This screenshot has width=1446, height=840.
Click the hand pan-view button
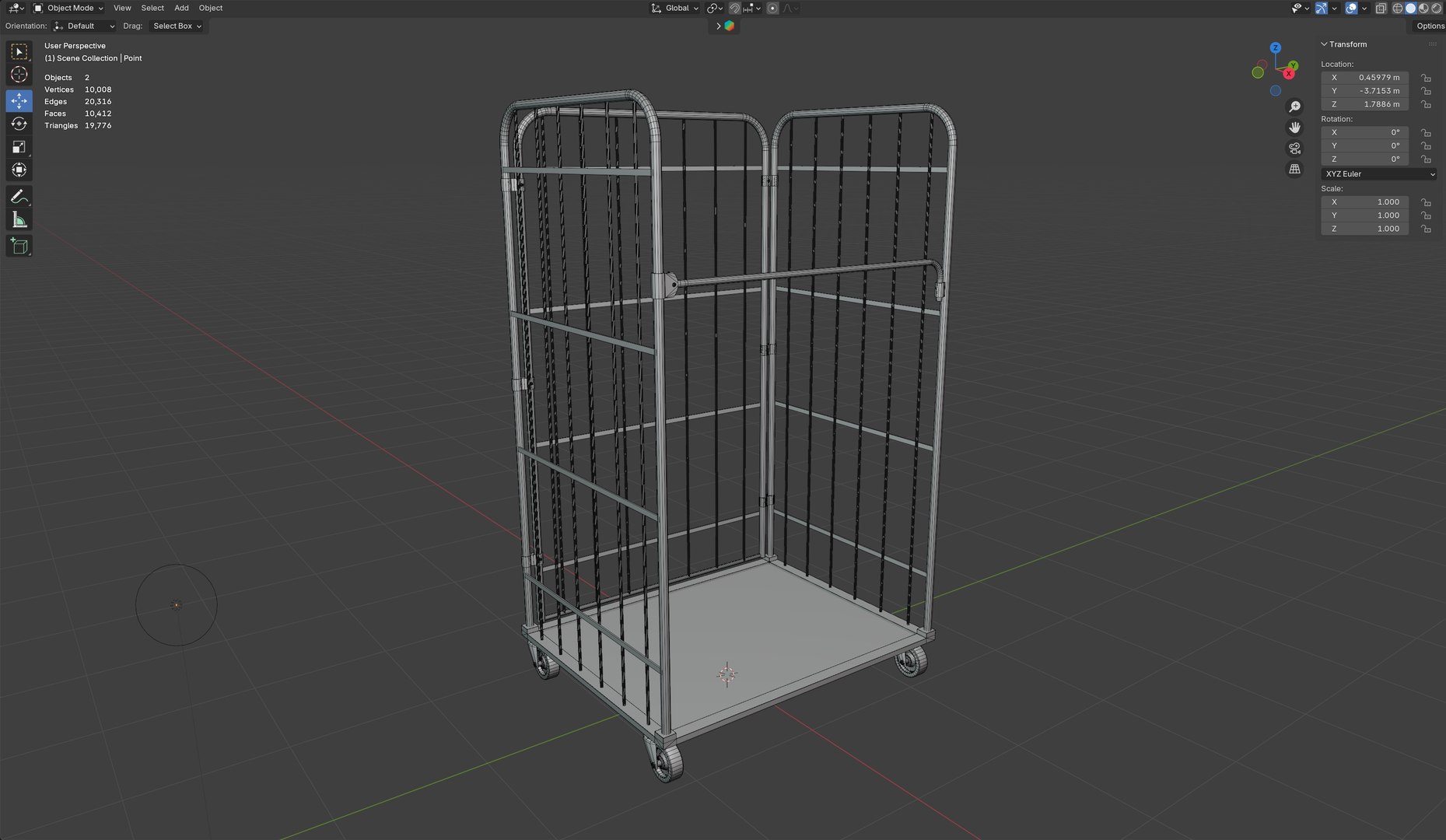pyautogui.click(x=1295, y=128)
